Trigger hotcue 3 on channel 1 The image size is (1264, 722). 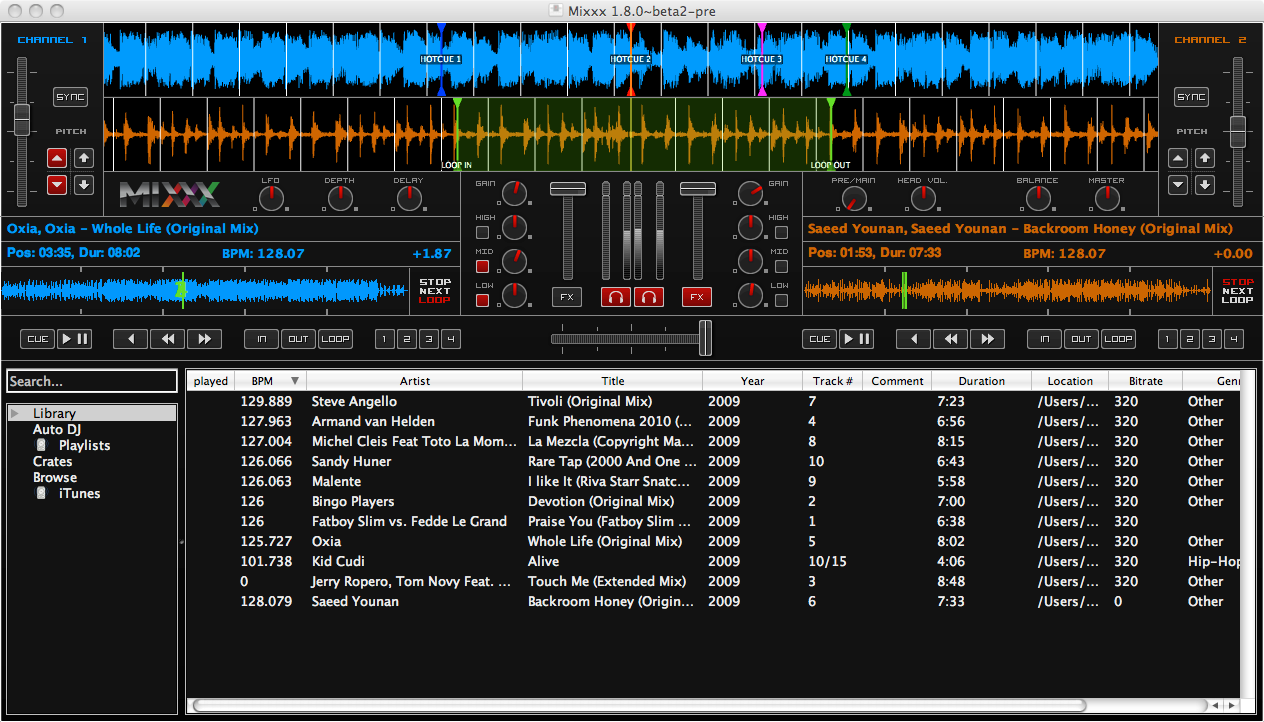(429, 339)
